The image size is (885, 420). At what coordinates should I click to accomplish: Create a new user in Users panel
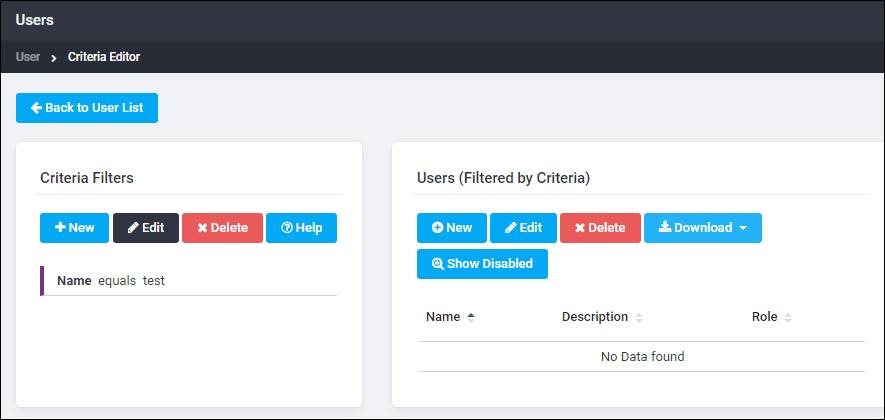452,228
